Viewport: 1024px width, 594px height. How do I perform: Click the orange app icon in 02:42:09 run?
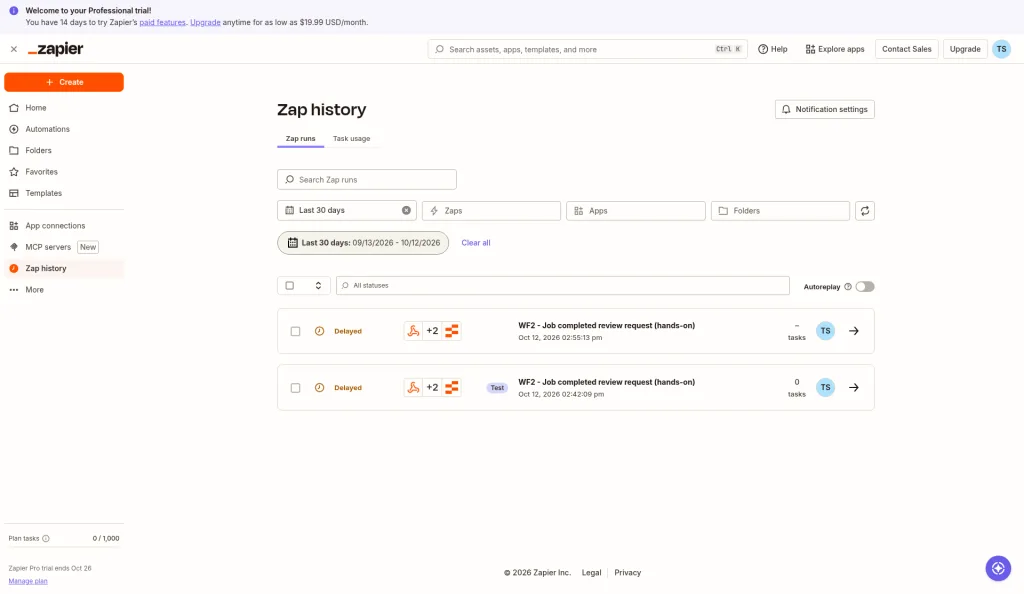451,388
